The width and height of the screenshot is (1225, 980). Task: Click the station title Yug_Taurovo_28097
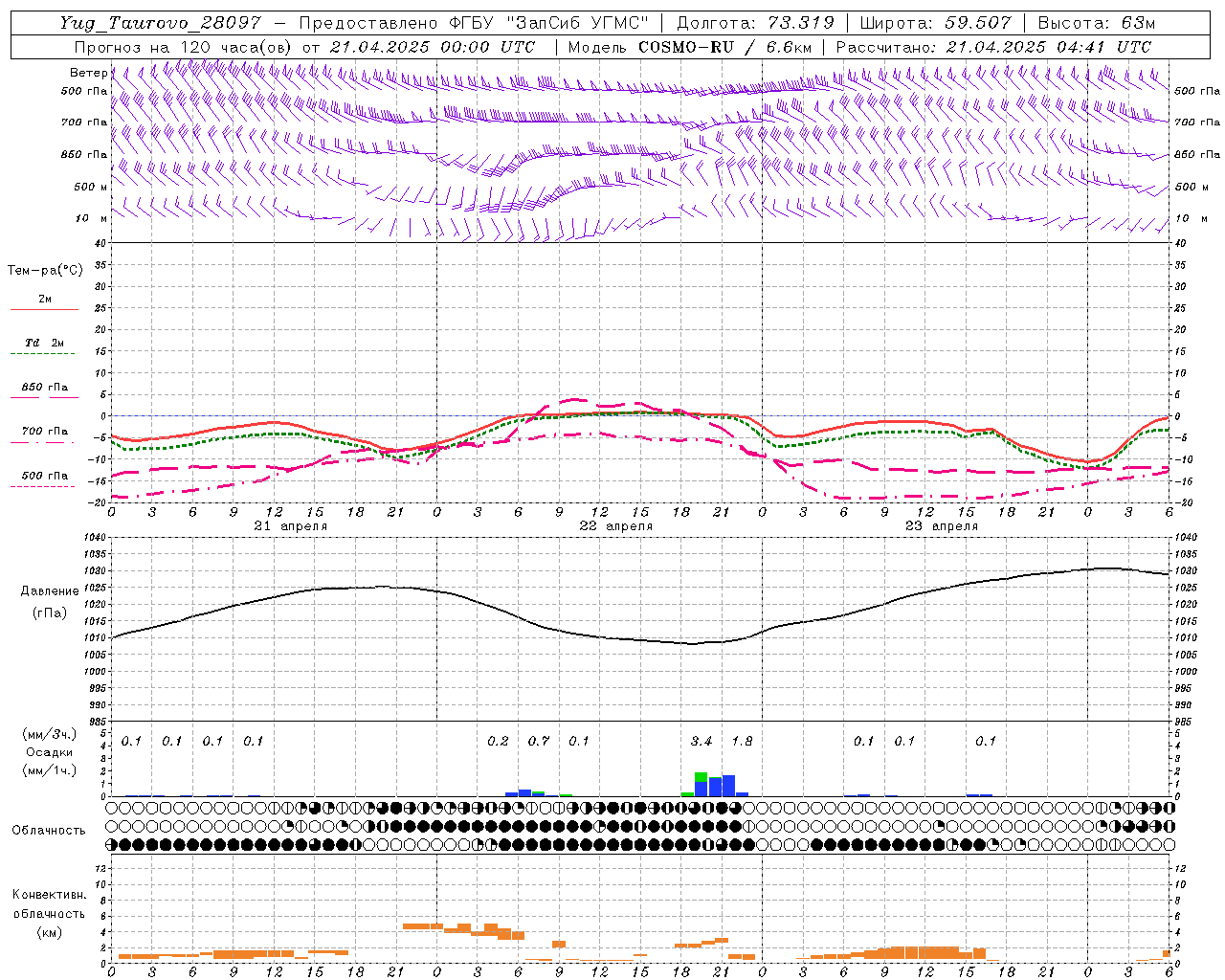[161, 23]
